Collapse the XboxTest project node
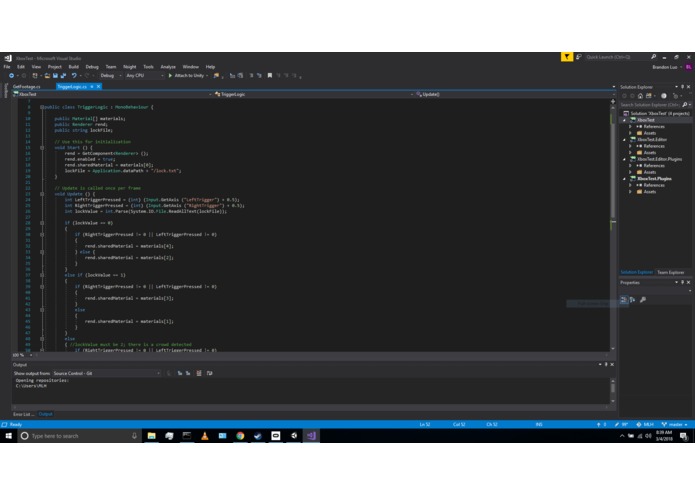The height and width of the screenshot is (494, 695). [625, 120]
